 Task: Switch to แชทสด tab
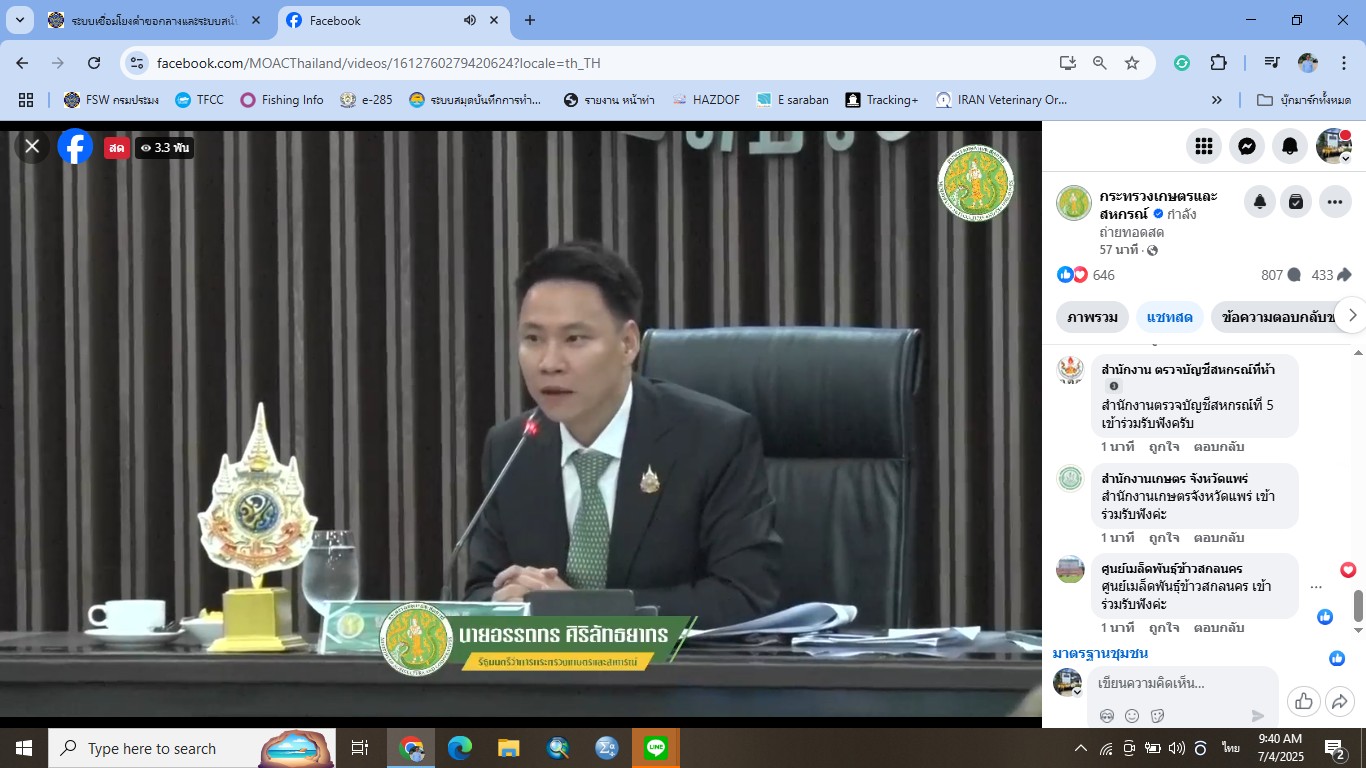[x=1170, y=317]
